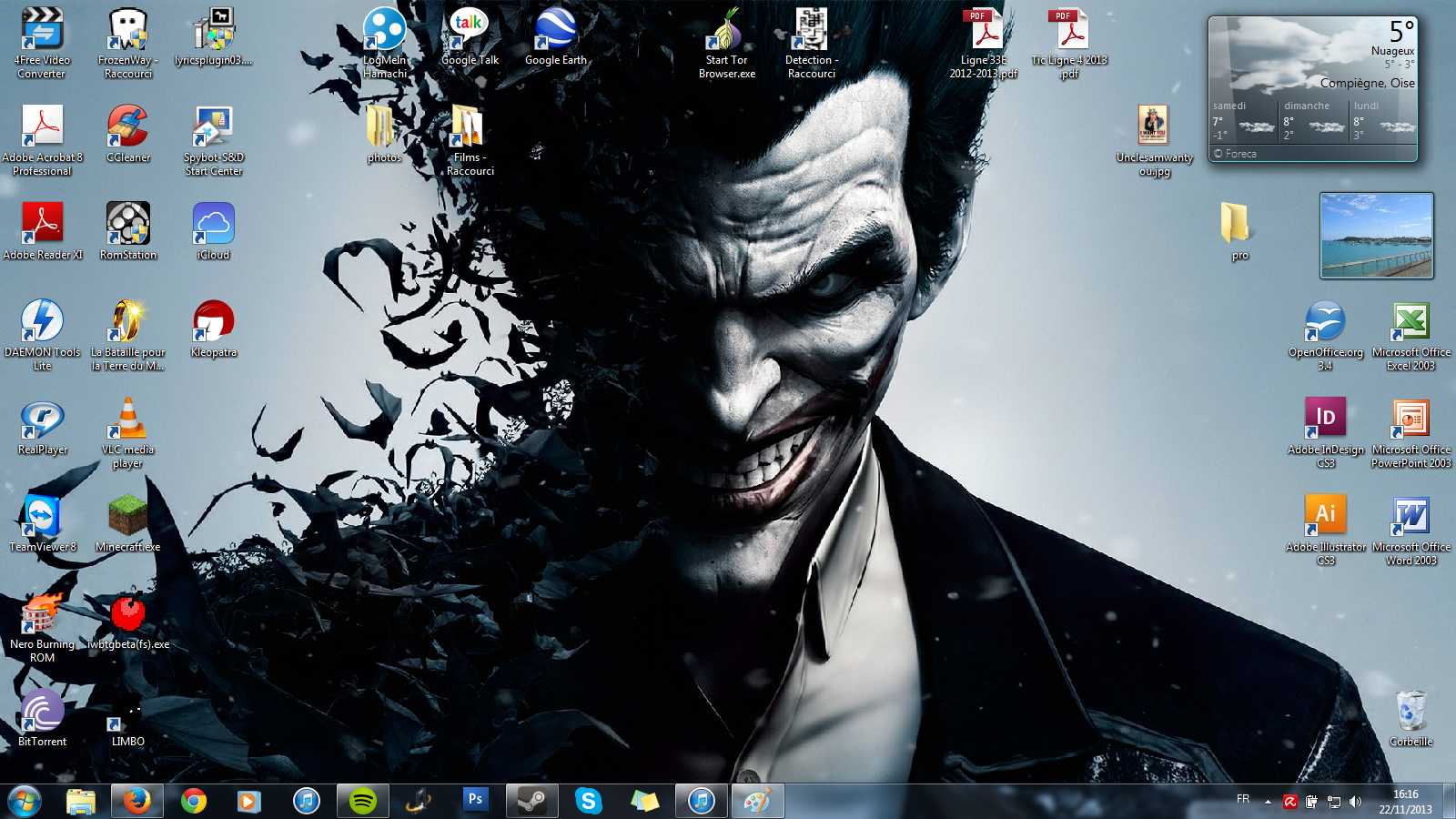This screenshot has width=1456, height=819.
Task: Open Adobe Reader XI shortcut
Action: pos(42,231)
